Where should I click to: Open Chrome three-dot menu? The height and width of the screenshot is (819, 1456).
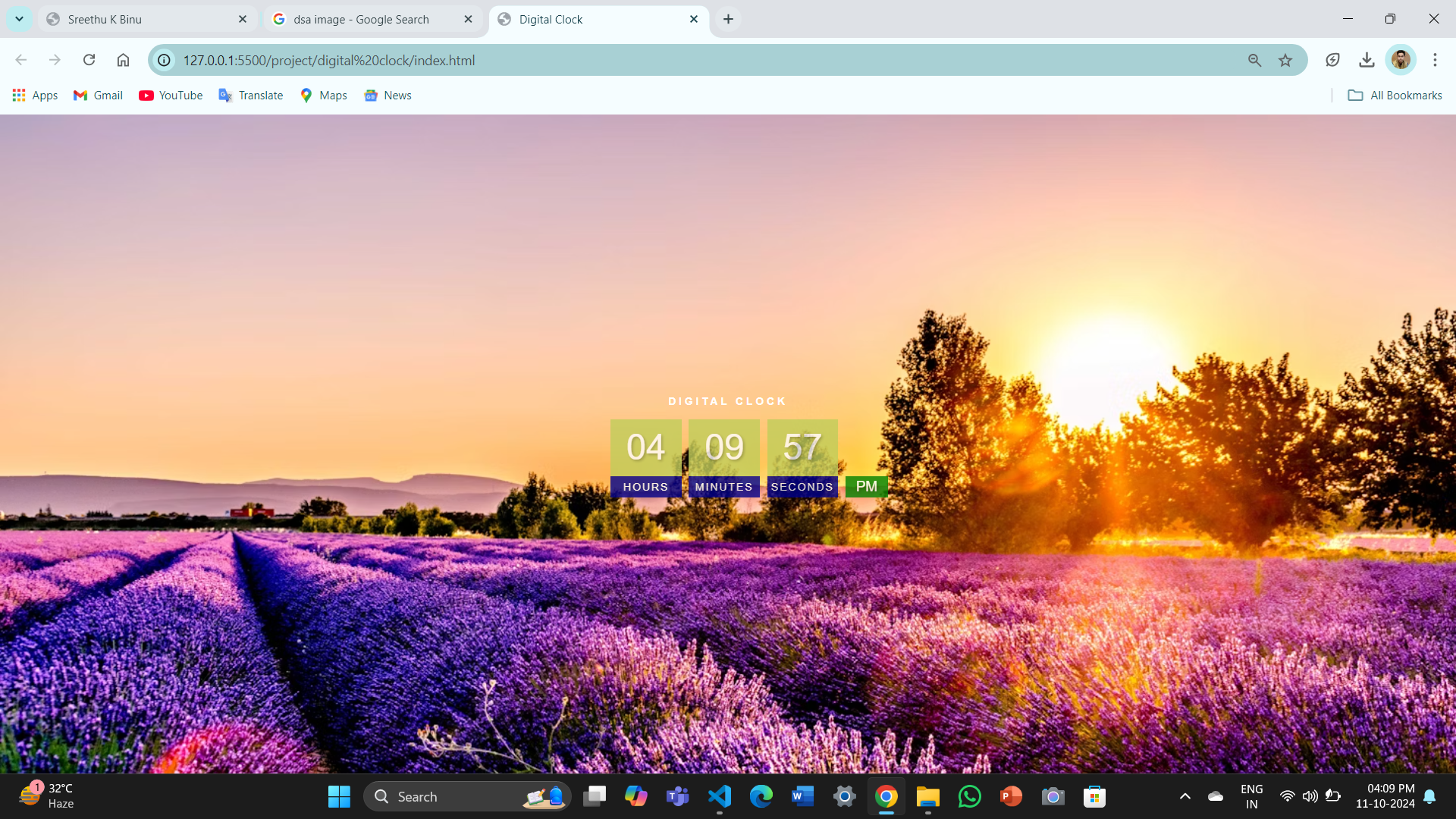[x=1435, y=60]
